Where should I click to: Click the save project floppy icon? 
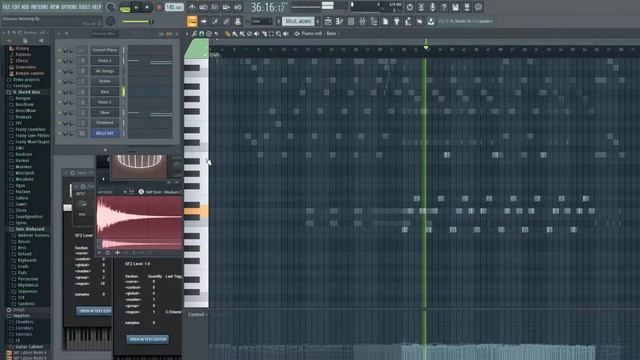click(x=456, y=7)
